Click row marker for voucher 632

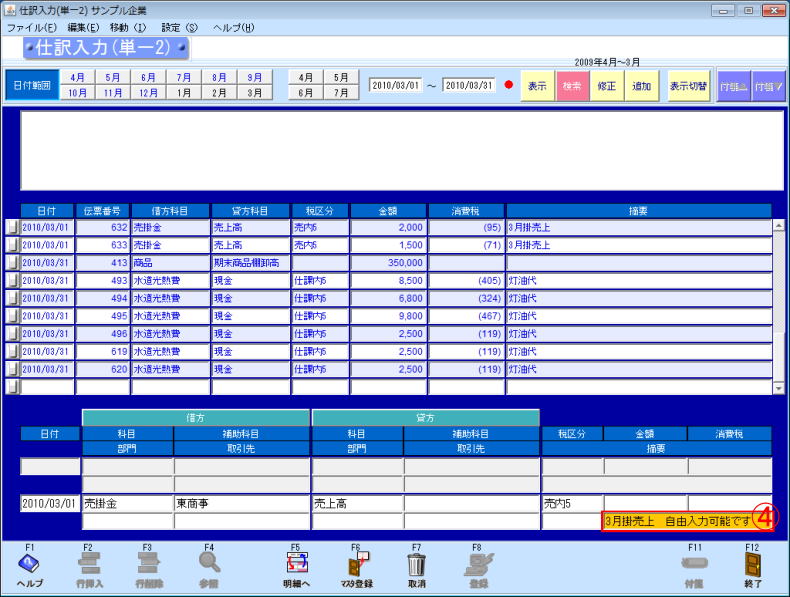point(12,227)
